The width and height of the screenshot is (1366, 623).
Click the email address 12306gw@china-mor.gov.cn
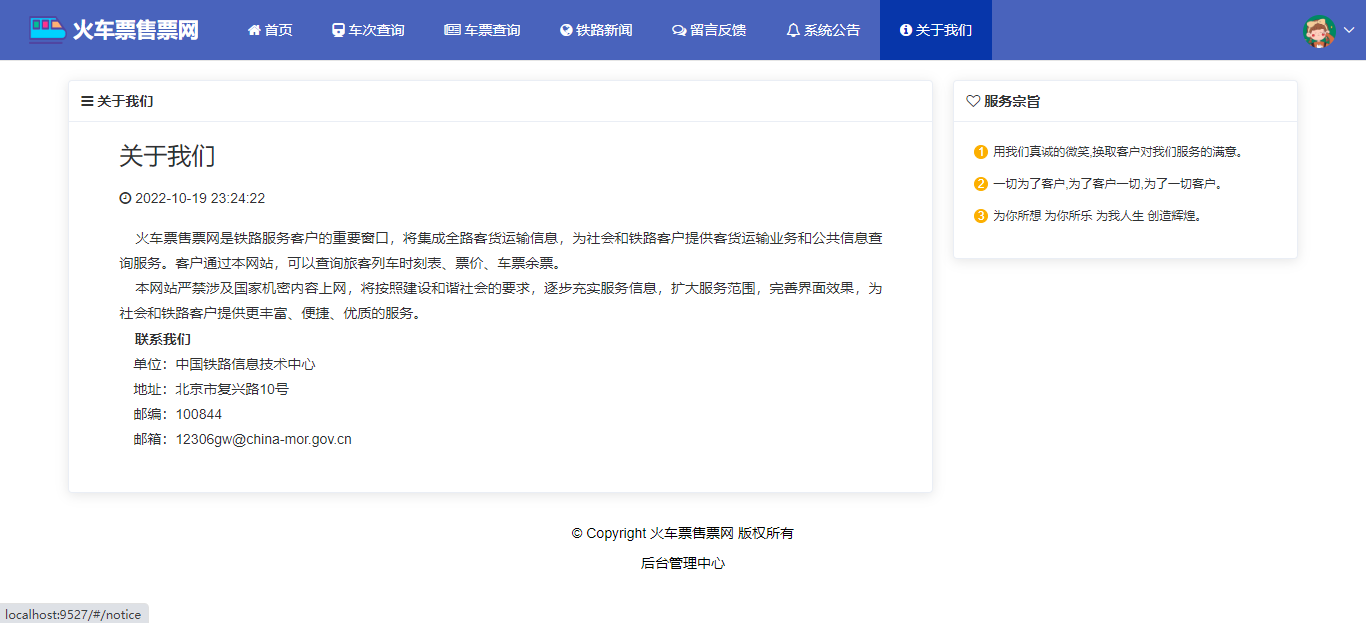[263, 439]
